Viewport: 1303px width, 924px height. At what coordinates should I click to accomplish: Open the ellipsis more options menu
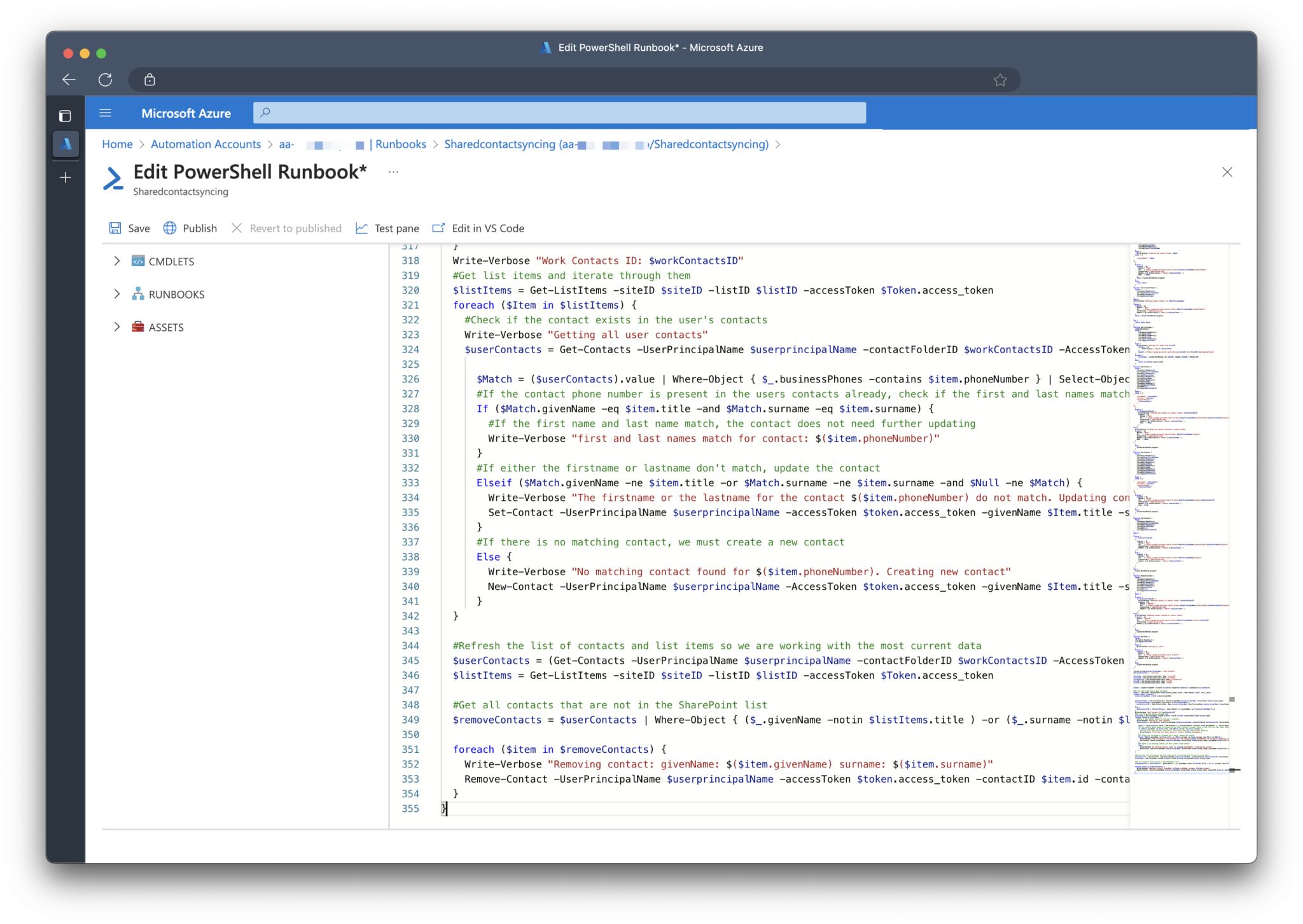(x=394, y=172)
